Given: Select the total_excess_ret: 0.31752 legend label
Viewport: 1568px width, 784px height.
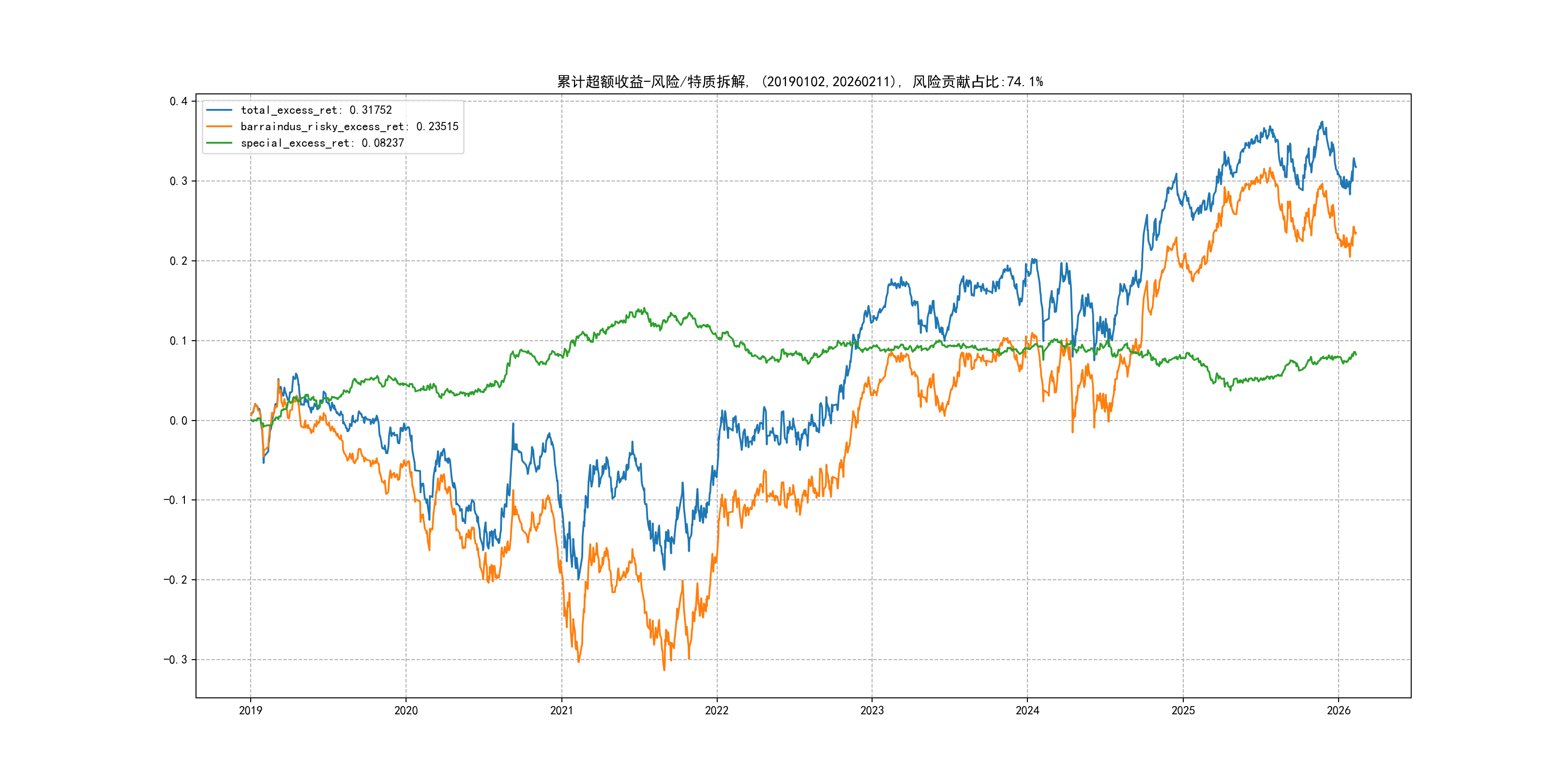Looking at the screenshot, I should pos(316,110).
